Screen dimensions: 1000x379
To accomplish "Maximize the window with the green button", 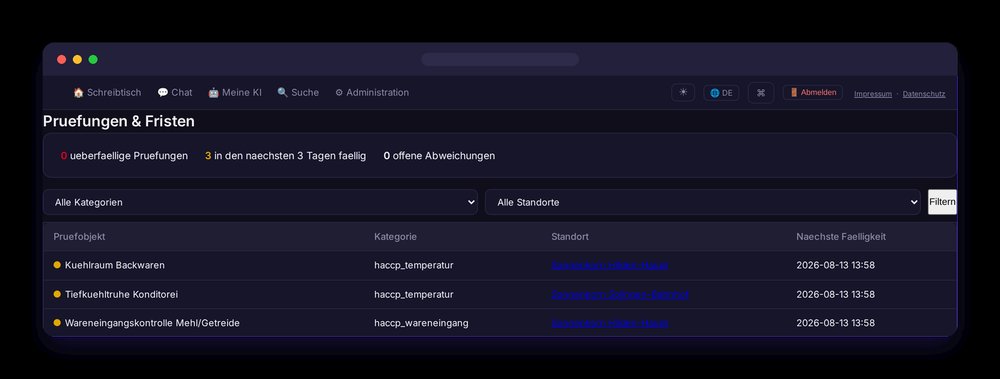I will click(x=93, y=59).
